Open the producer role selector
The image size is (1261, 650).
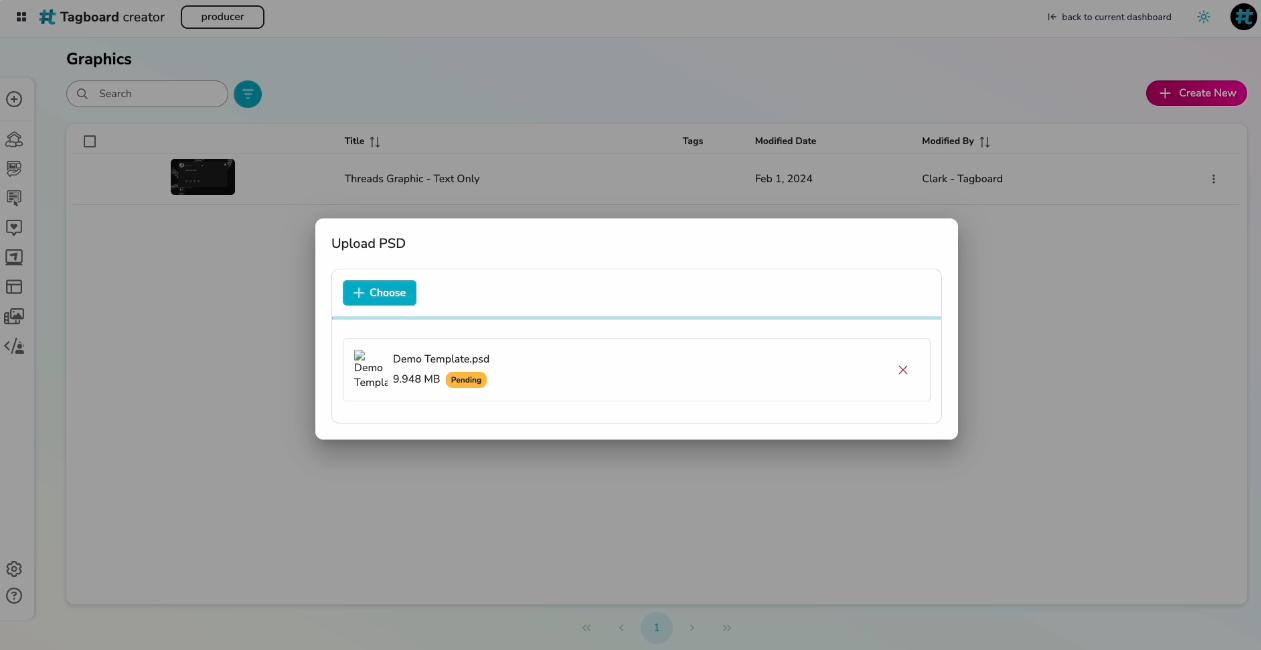(222, 17)
